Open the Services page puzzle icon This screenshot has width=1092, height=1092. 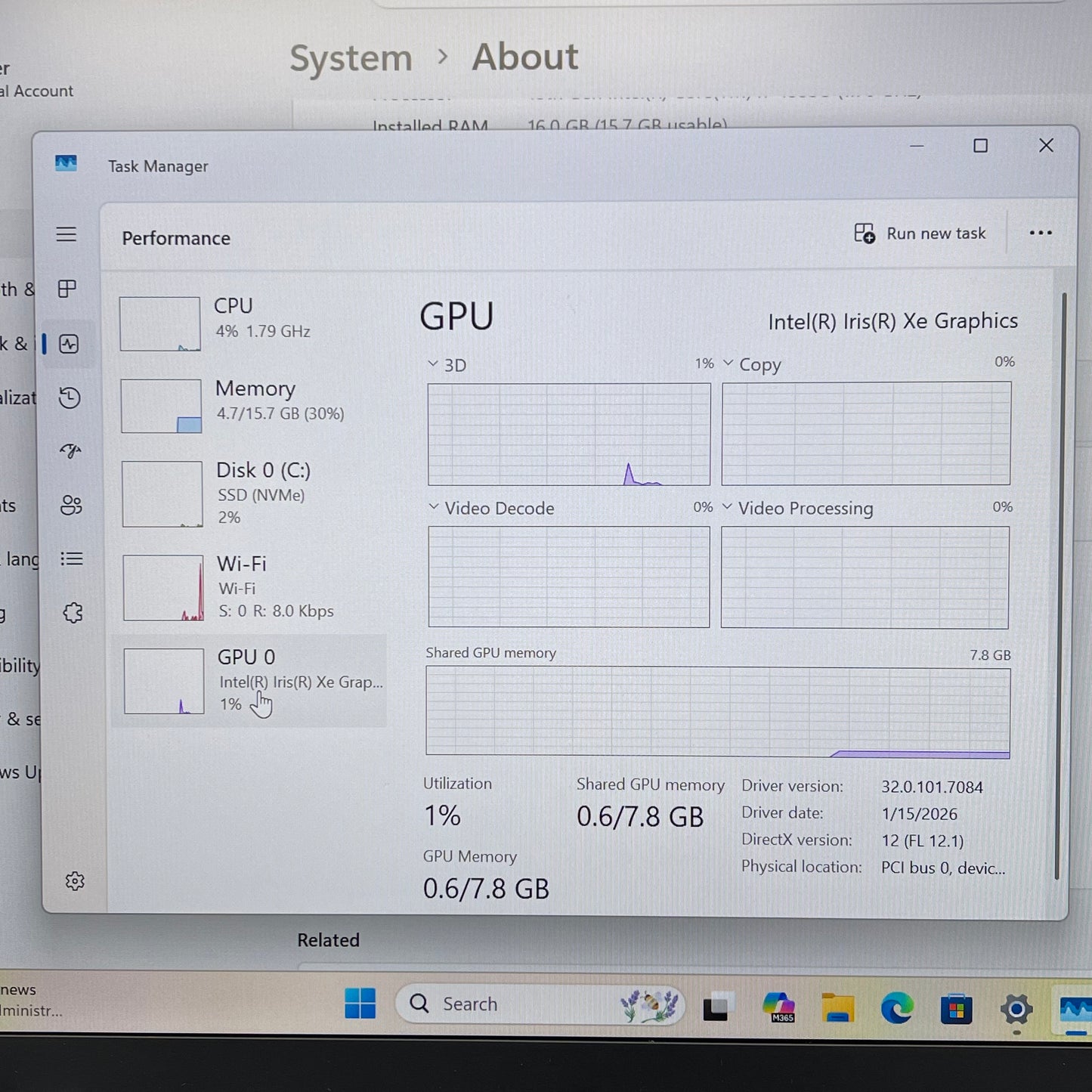tap(73, 613)
